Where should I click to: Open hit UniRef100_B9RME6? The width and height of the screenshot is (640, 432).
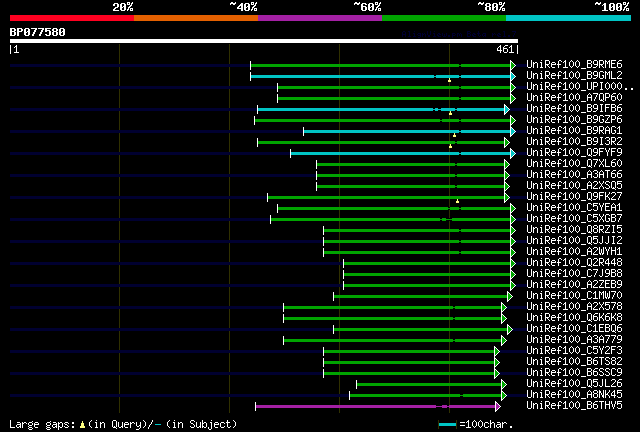click(574, 65)
